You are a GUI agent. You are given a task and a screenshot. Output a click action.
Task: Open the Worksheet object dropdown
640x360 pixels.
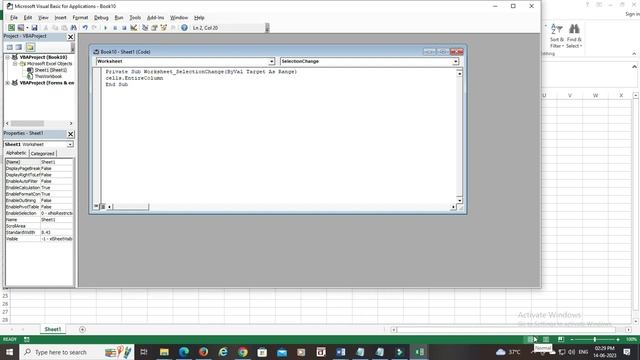click(x=271, y=62)
